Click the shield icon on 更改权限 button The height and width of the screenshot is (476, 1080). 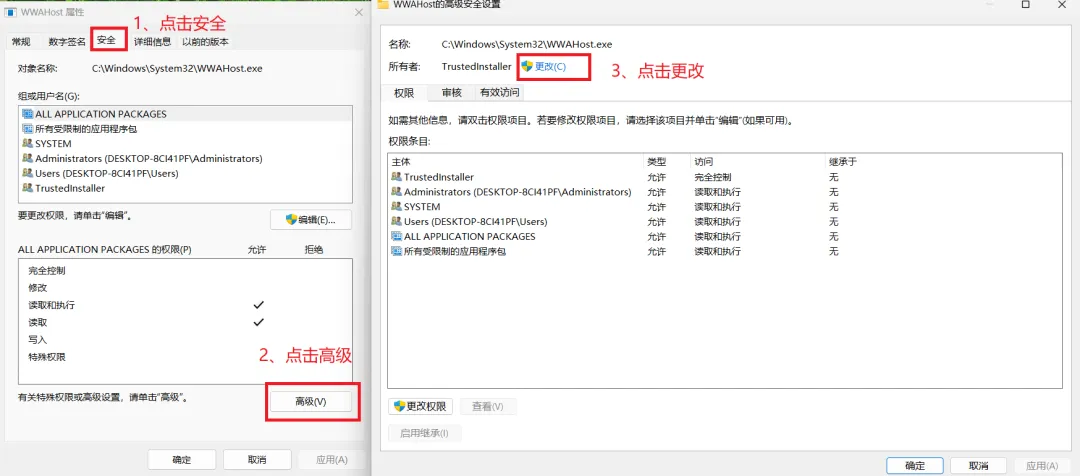coord(399,406)
